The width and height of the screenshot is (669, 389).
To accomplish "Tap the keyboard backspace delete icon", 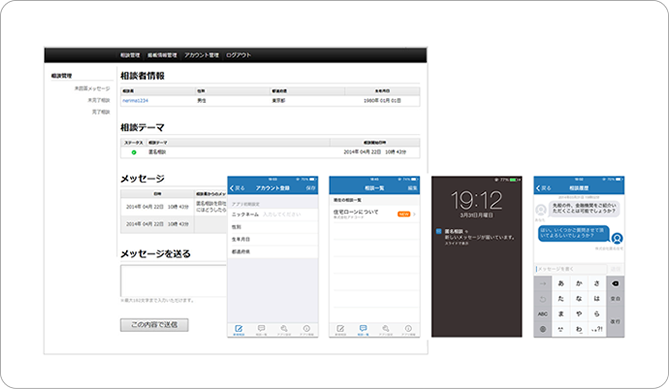I will point(615,283).
